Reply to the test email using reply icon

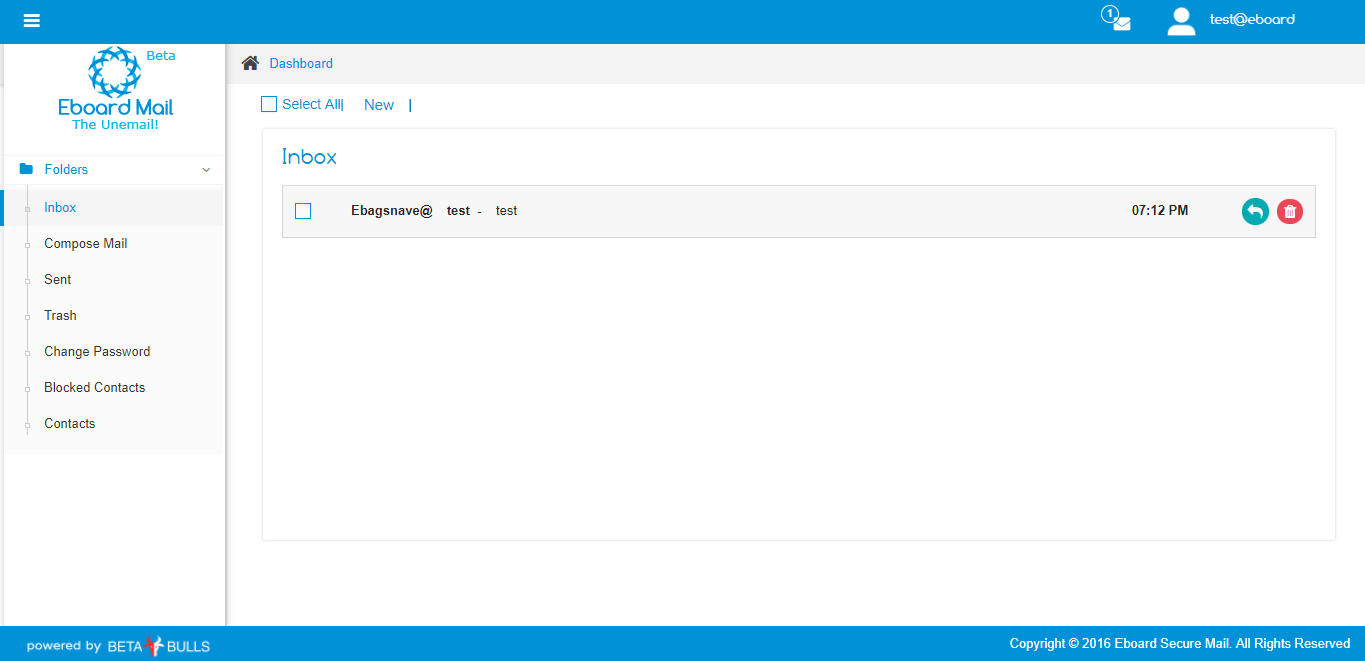tap(1255, 211)
